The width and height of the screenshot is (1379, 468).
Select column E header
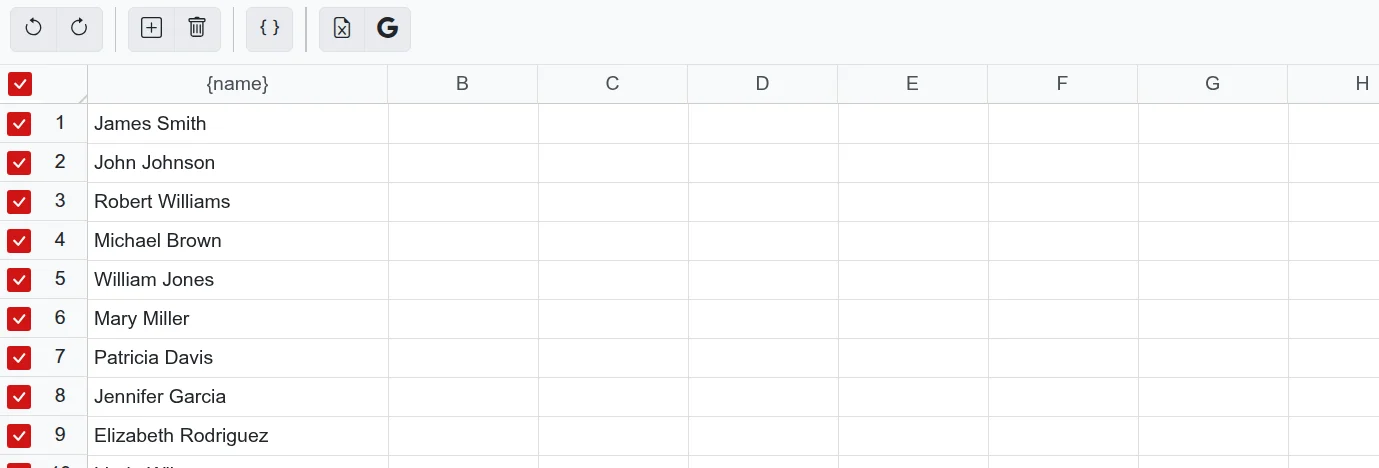912,84
